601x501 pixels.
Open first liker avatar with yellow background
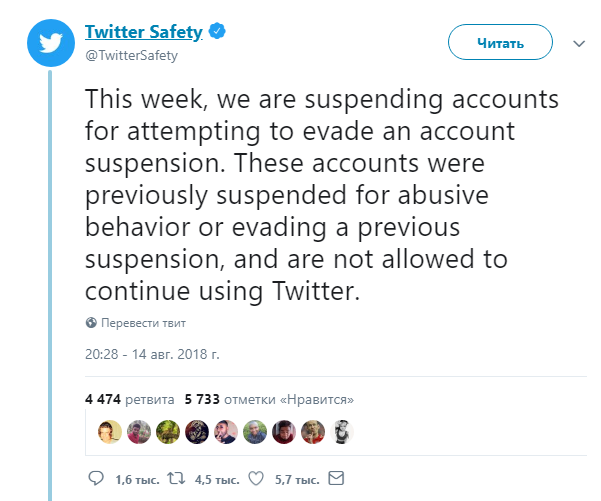pos(109,431)
